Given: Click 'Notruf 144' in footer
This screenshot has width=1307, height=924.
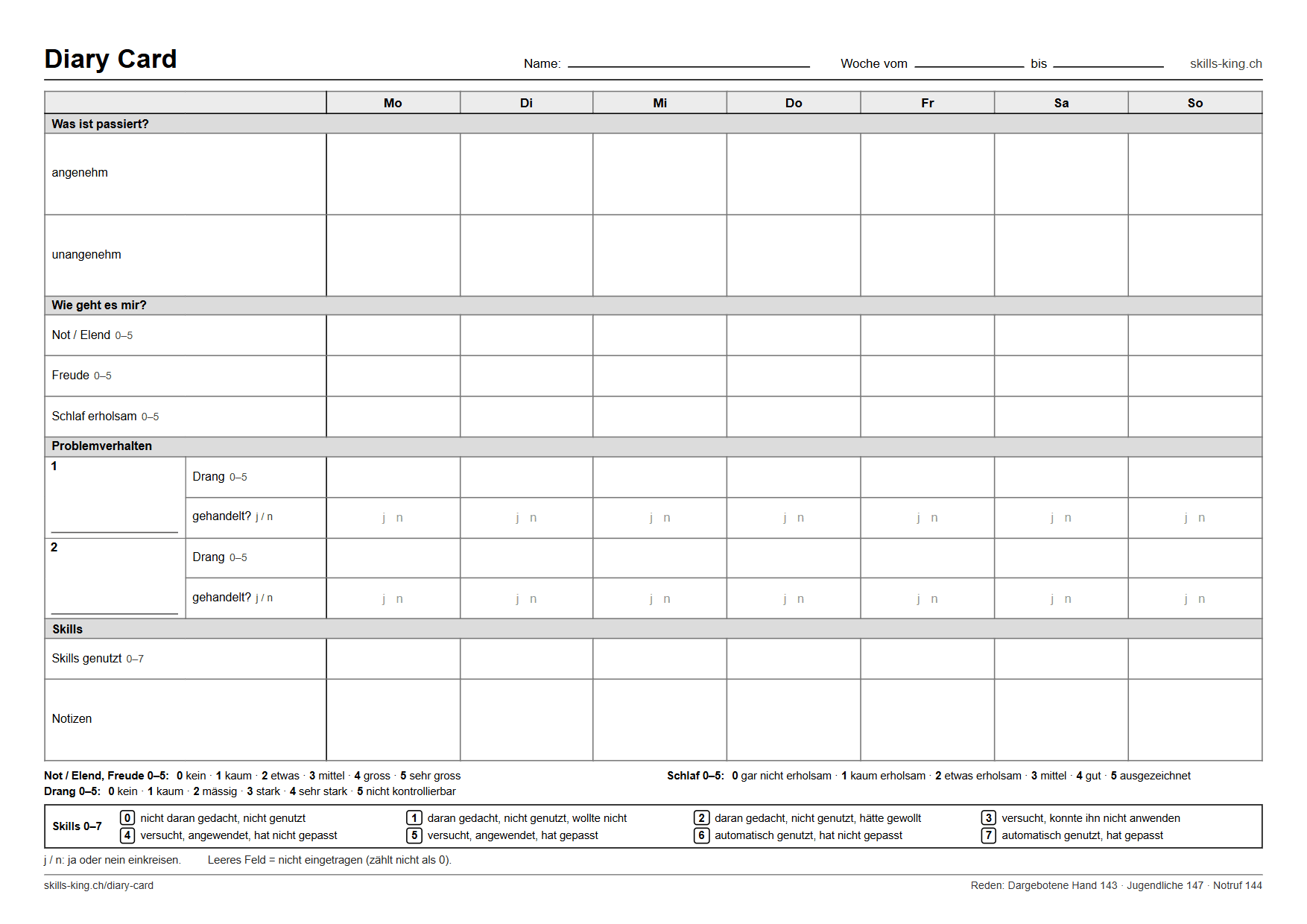Looking at the screenshot, I should pos(1238,885).
